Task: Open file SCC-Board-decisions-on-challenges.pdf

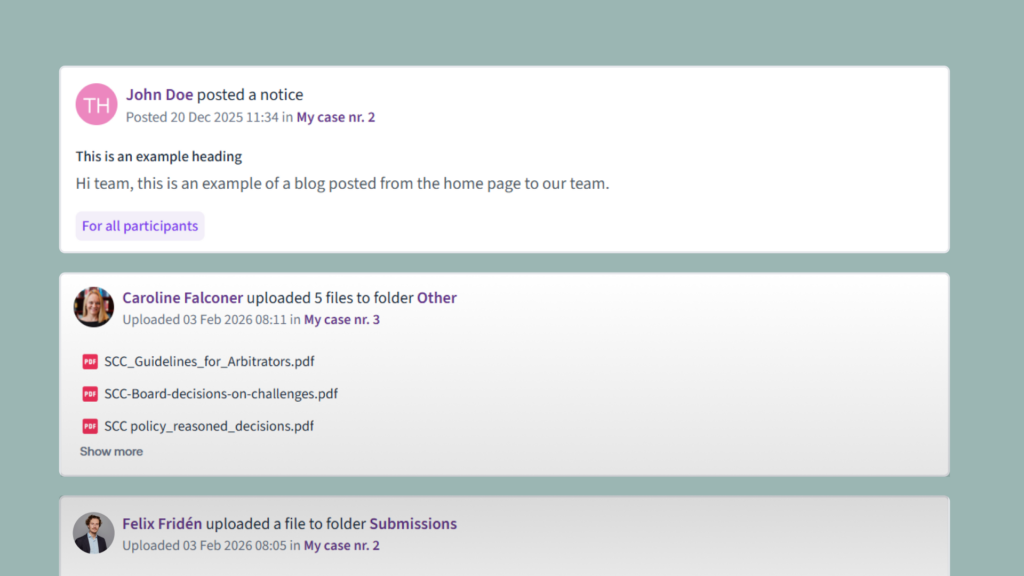Action: [x=221, y=394]
